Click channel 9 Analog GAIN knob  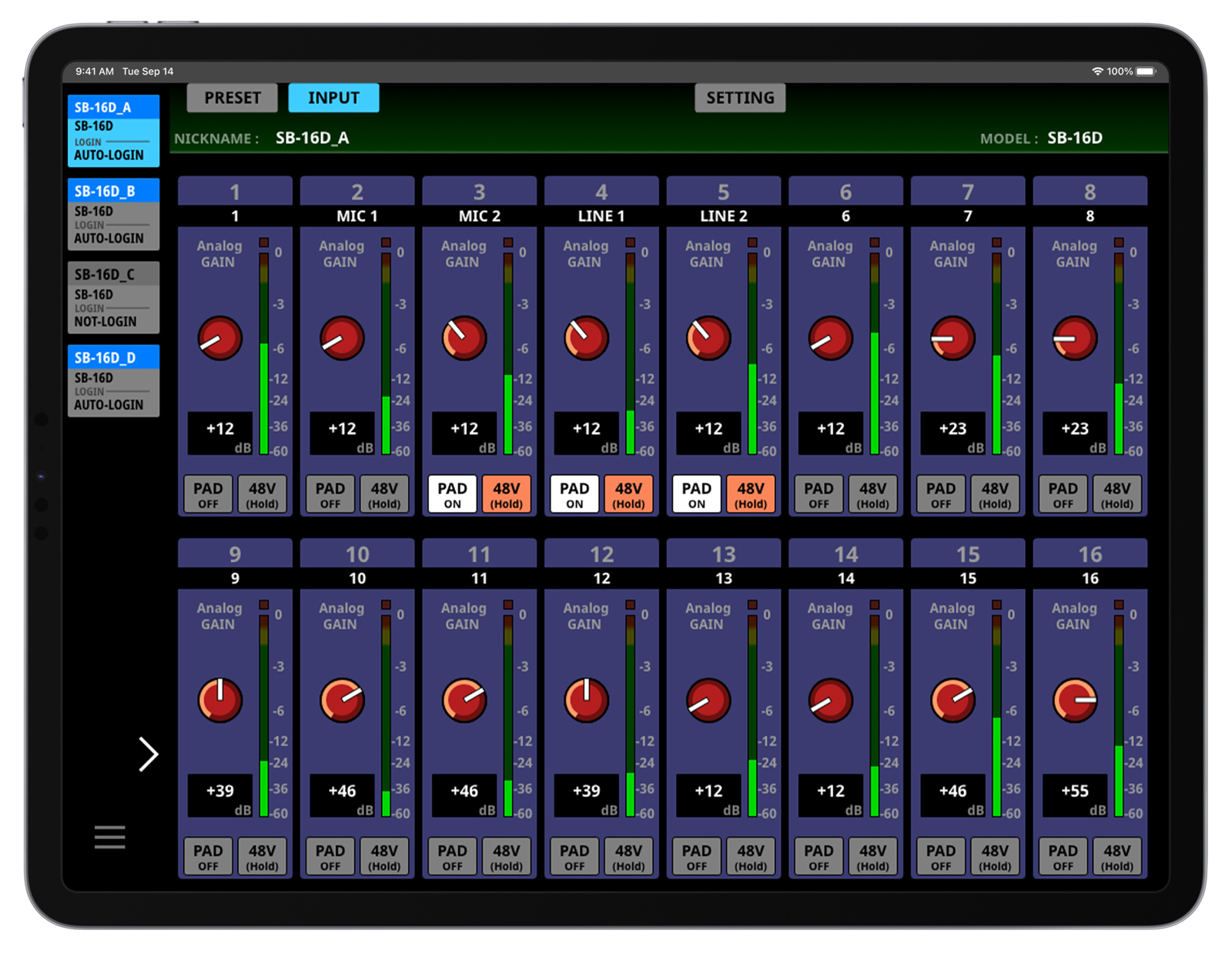(x=220, y=701)
